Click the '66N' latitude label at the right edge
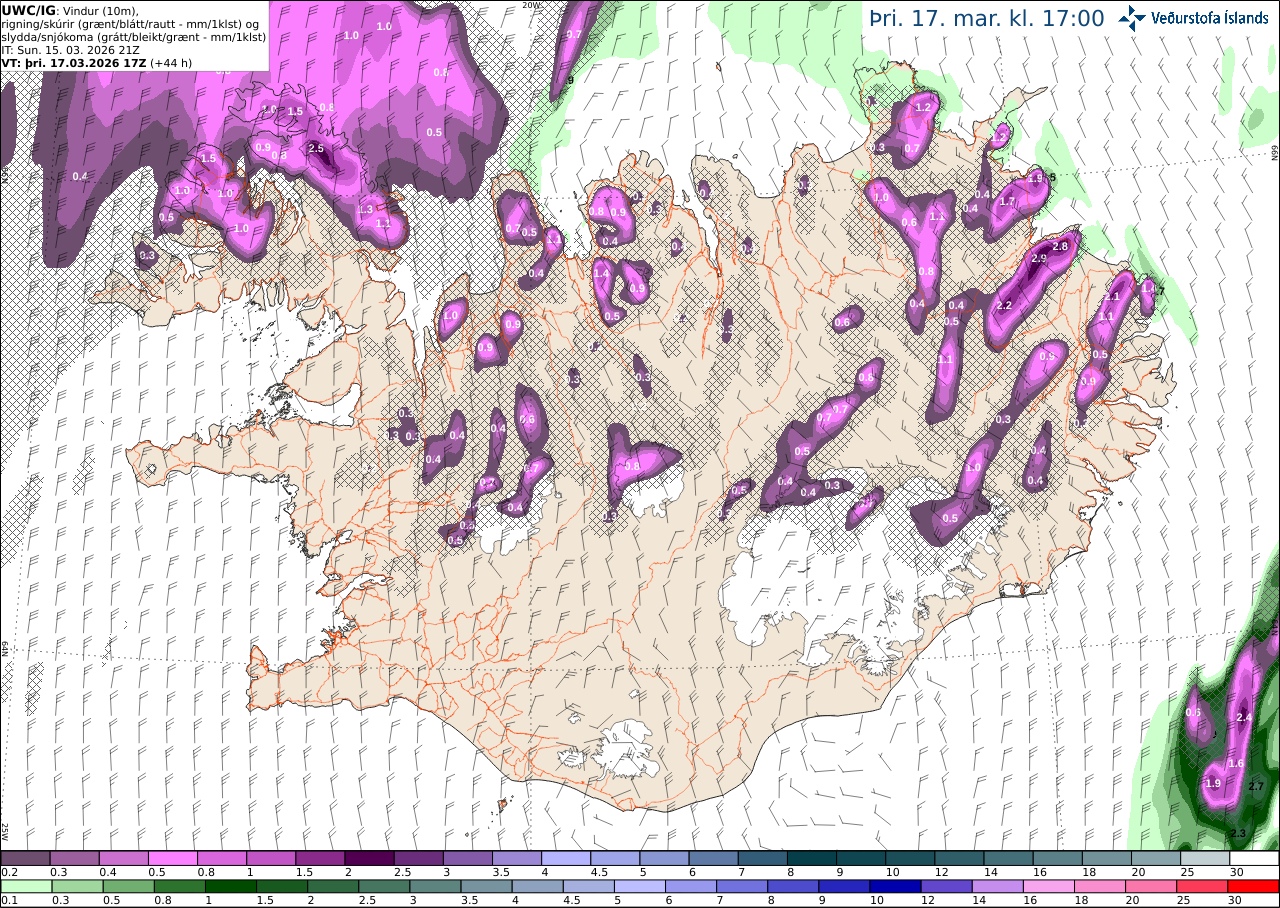This screenshot has width=1280, height=908. (x=1275, y=152)
